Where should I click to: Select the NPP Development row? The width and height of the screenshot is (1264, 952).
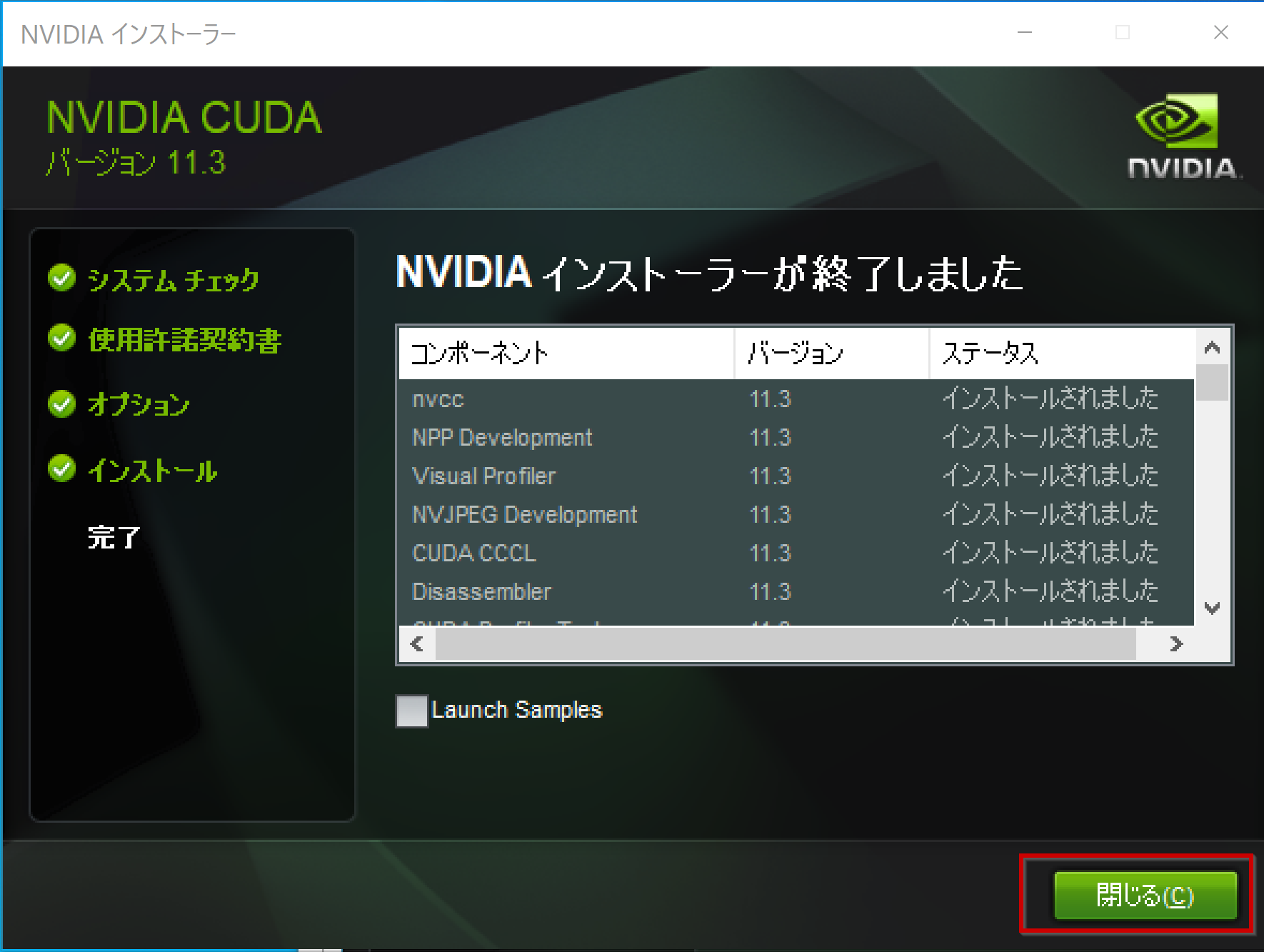(x=796, y=437)
